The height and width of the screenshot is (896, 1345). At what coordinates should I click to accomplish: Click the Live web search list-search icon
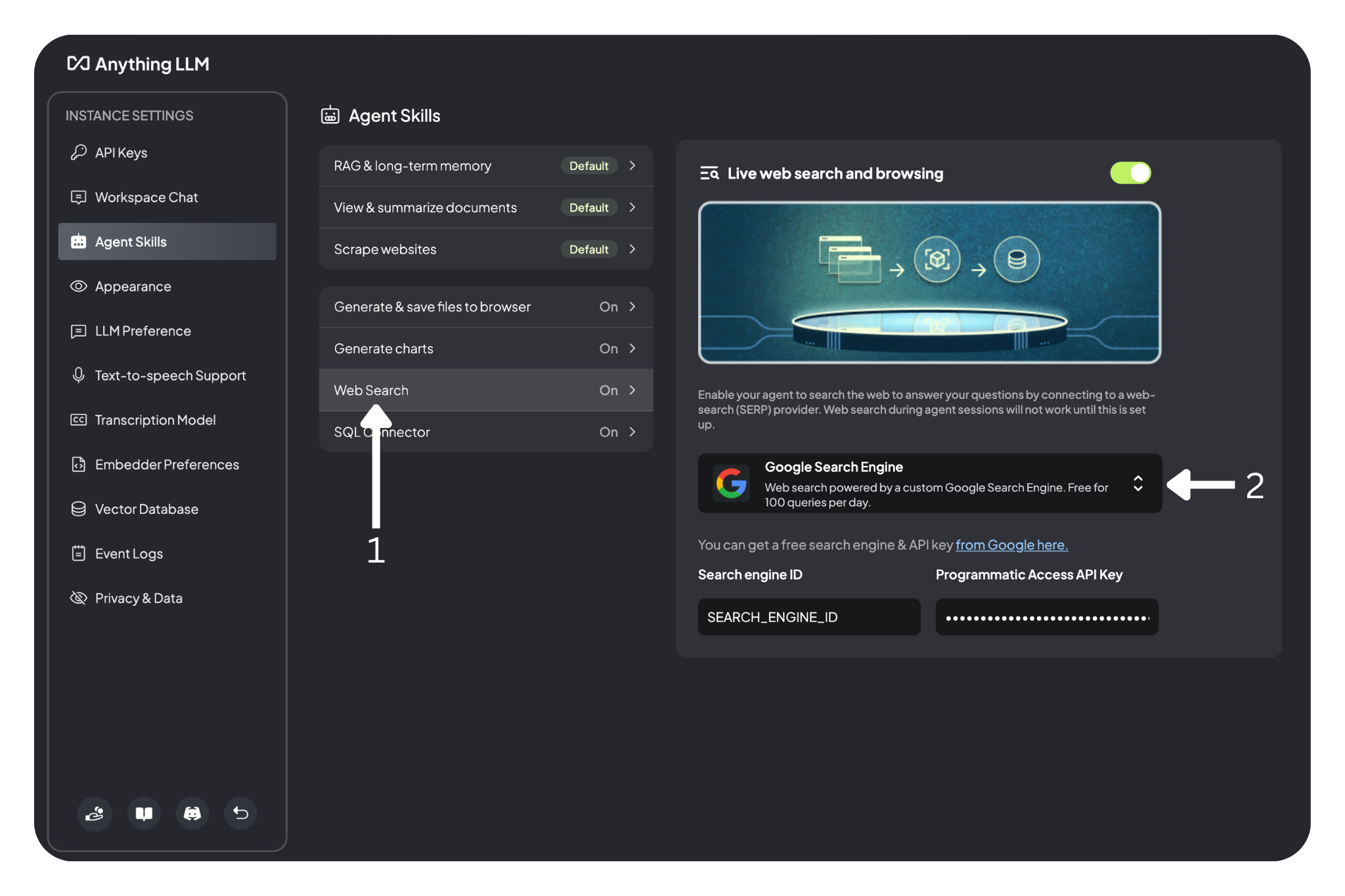pos(709,173)
